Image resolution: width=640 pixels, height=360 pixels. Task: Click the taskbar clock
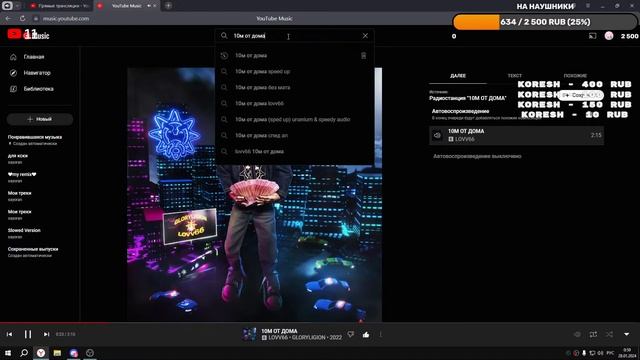click(627, 353)
